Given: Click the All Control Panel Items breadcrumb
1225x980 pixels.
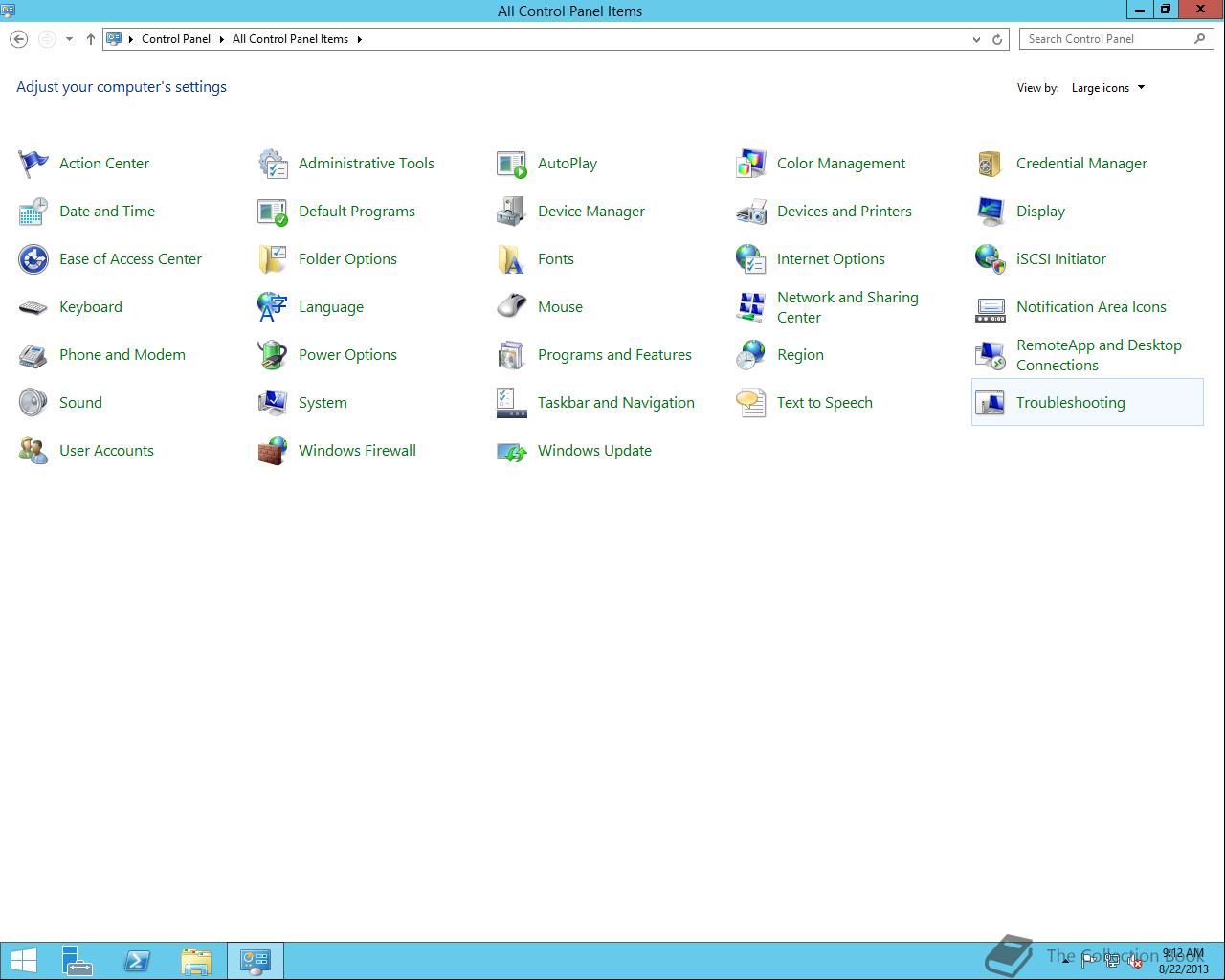Looking at the screenshot, I should point(290,39).
